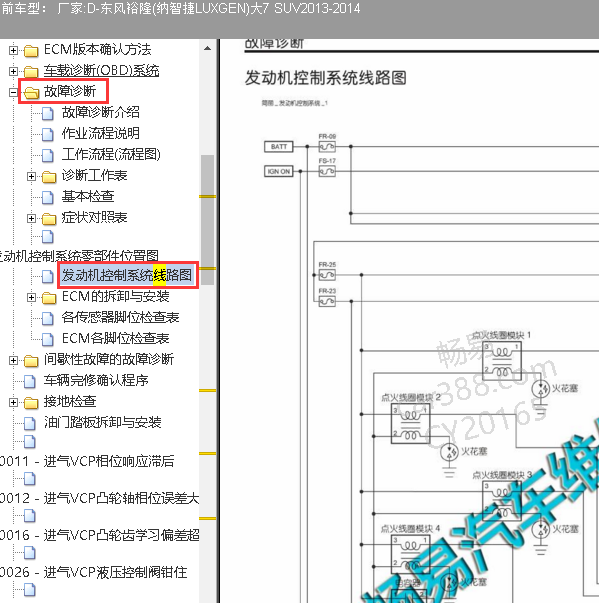Click page icon above 0011 进气VCP相位响应滞后
Screen dimensions: 599x603
point(30,441)
